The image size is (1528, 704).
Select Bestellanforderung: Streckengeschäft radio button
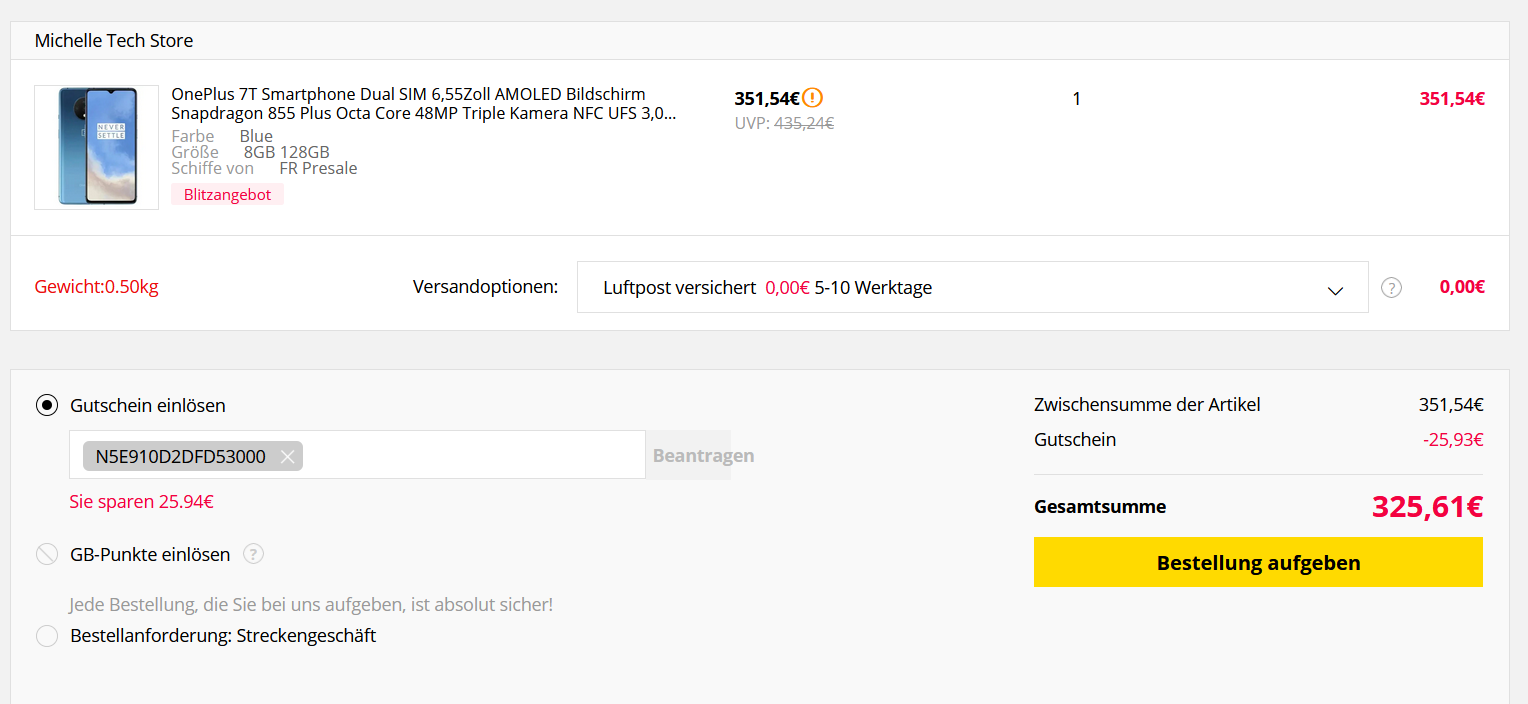click(47, 636)
